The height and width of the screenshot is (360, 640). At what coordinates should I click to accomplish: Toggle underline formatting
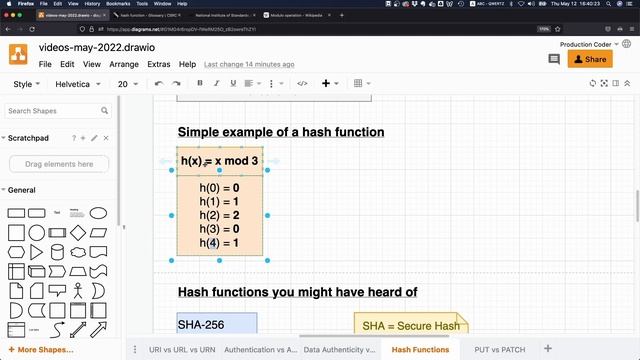pos(233,83)
